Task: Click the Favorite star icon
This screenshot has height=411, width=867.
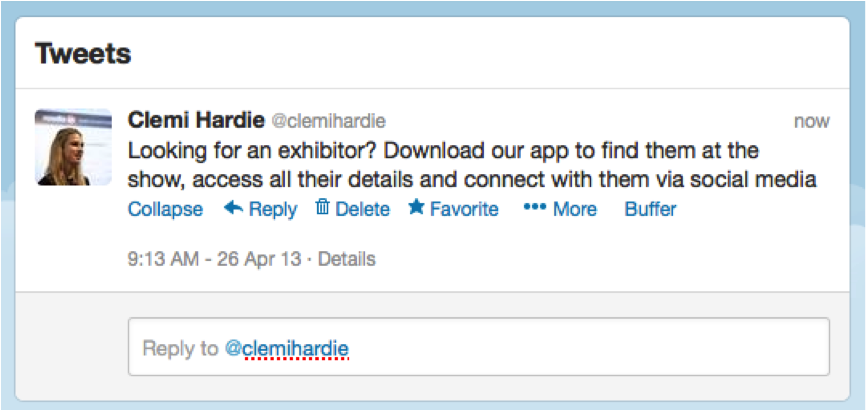Action: [416, 208]
